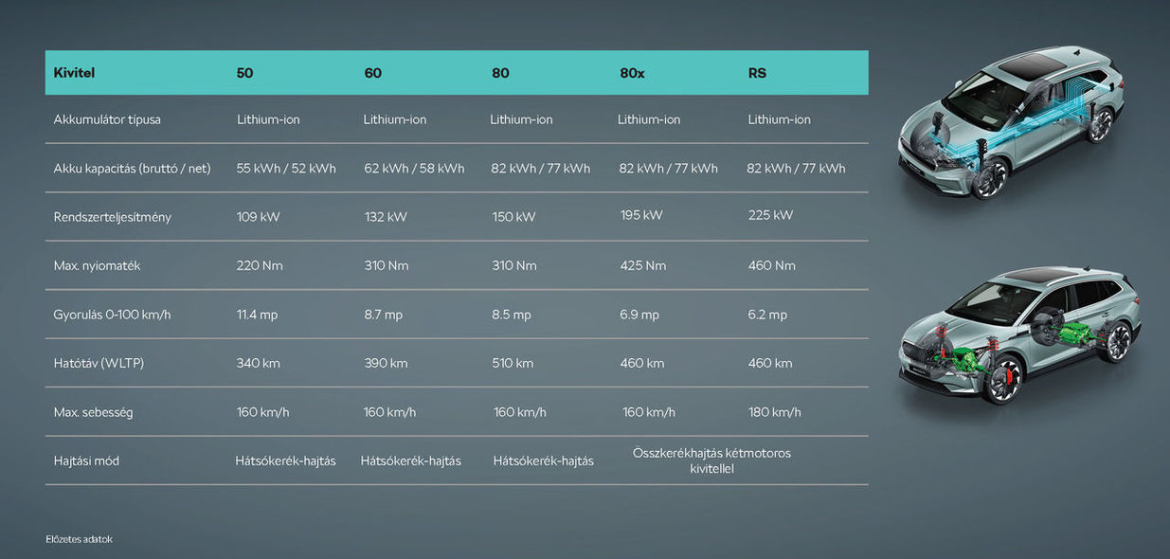The width and height of the screenshot is (1170, 559).
Task: Select the "Kivitel" header cell
Action: tap(74, 73)
